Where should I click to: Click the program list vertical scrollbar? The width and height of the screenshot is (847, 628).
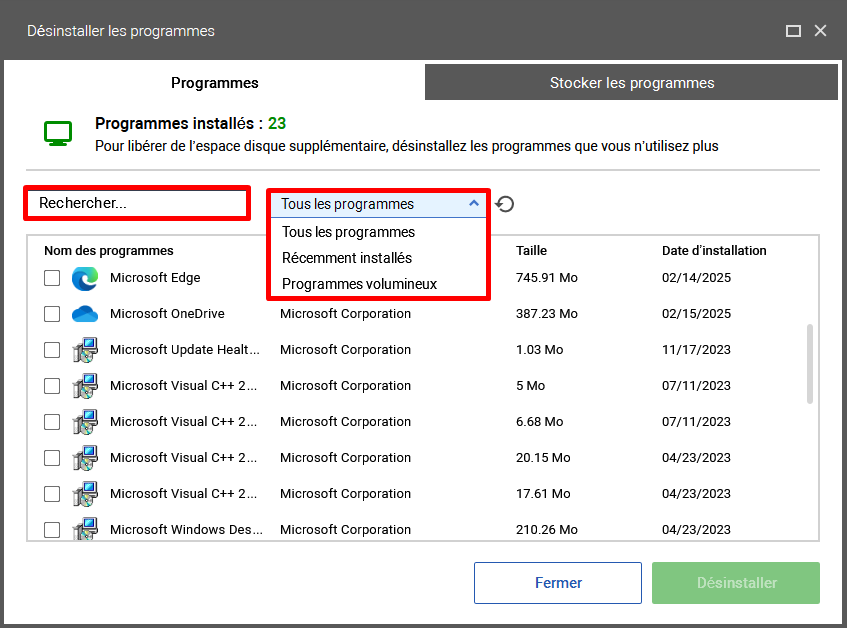click(810, 363)
